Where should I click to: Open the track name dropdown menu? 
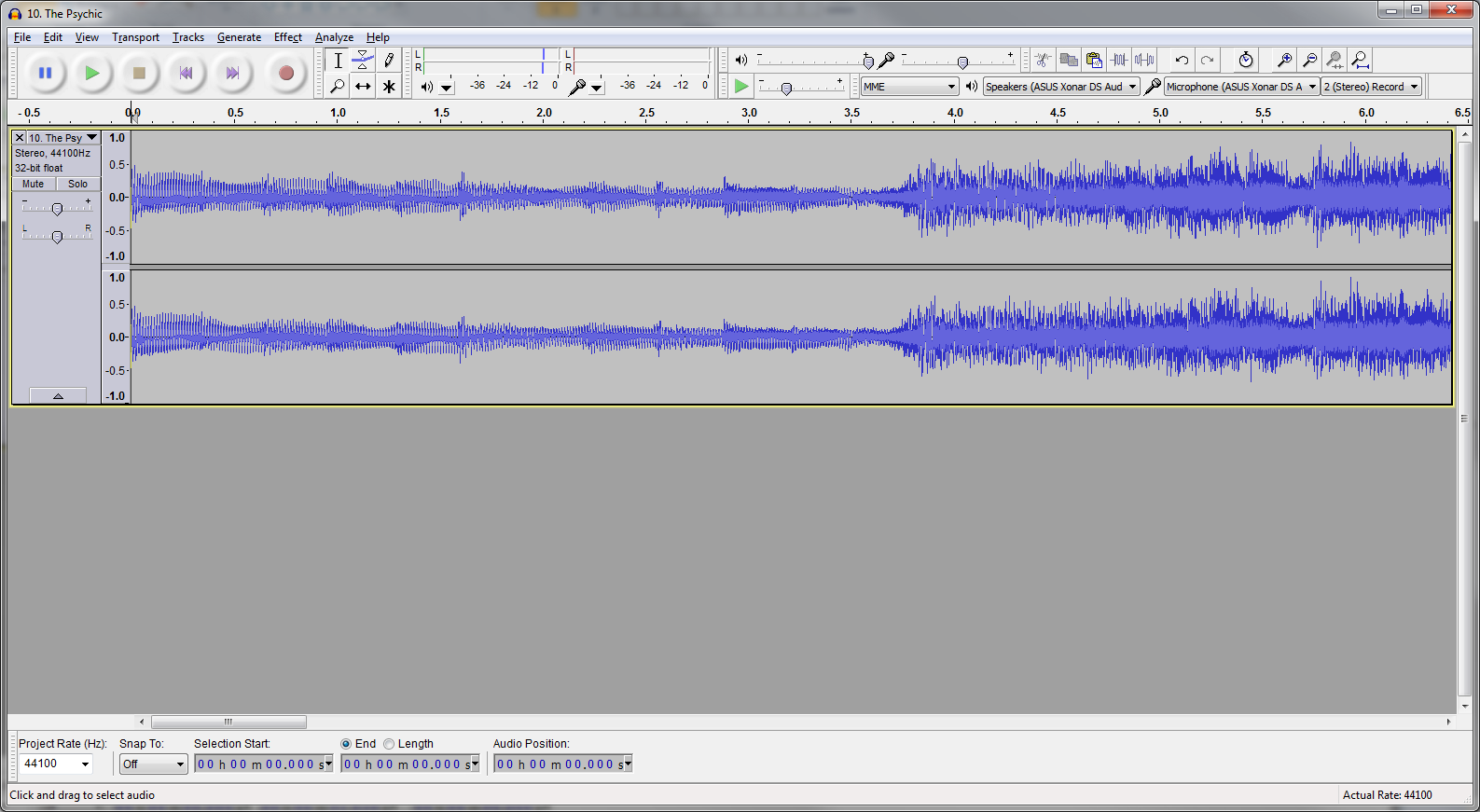(x=63, y=138)
